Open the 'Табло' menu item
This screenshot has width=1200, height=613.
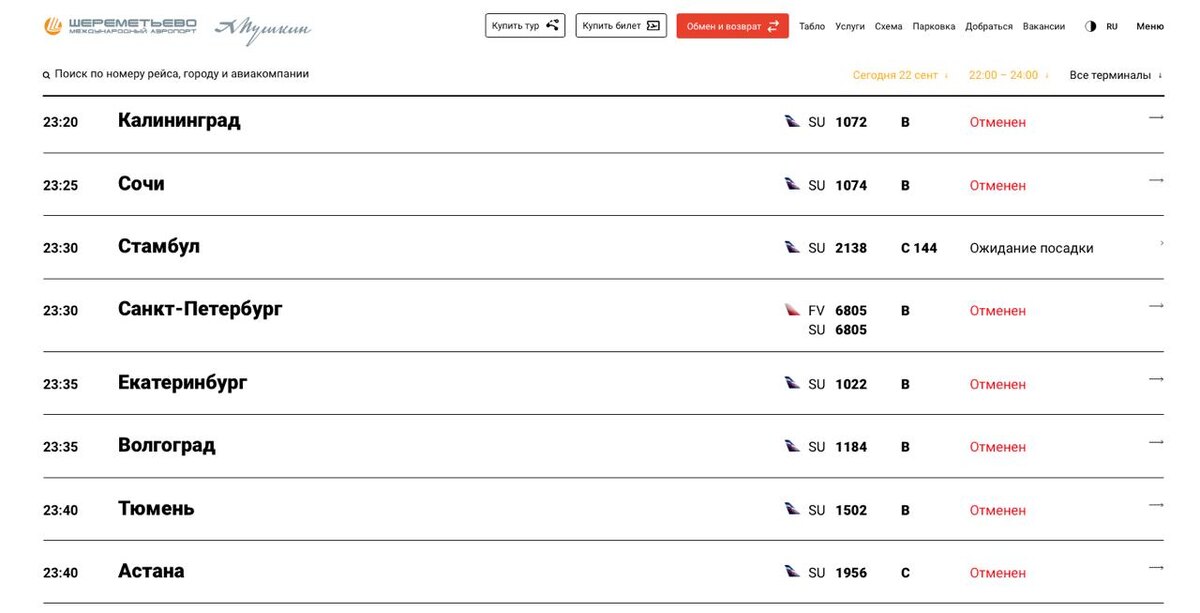pos(812,27)
